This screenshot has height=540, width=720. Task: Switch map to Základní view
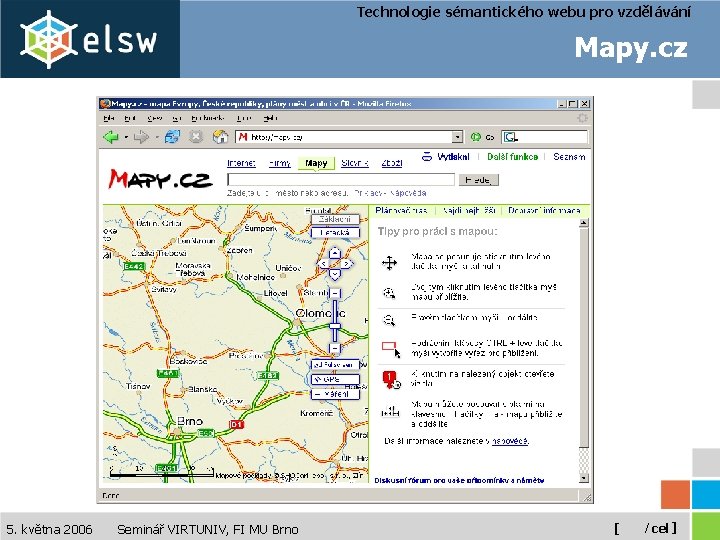click(335, 219)
